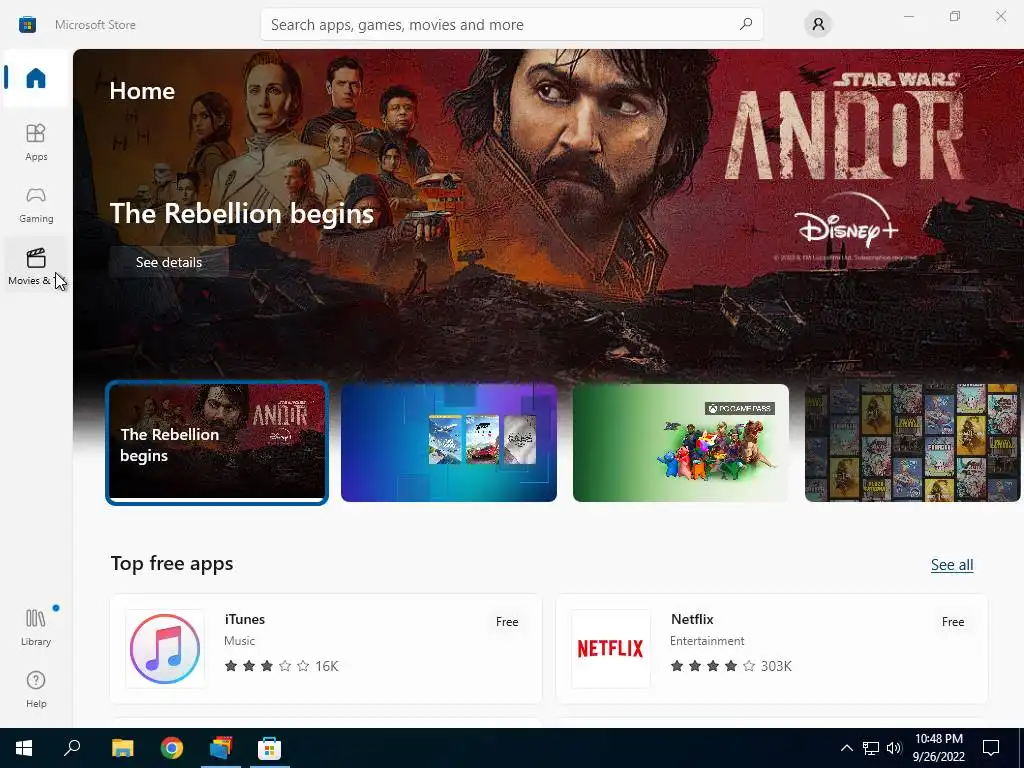Click the Netflix logo icon
Viewport: 1024px width, 768px height.
point(611,648)
